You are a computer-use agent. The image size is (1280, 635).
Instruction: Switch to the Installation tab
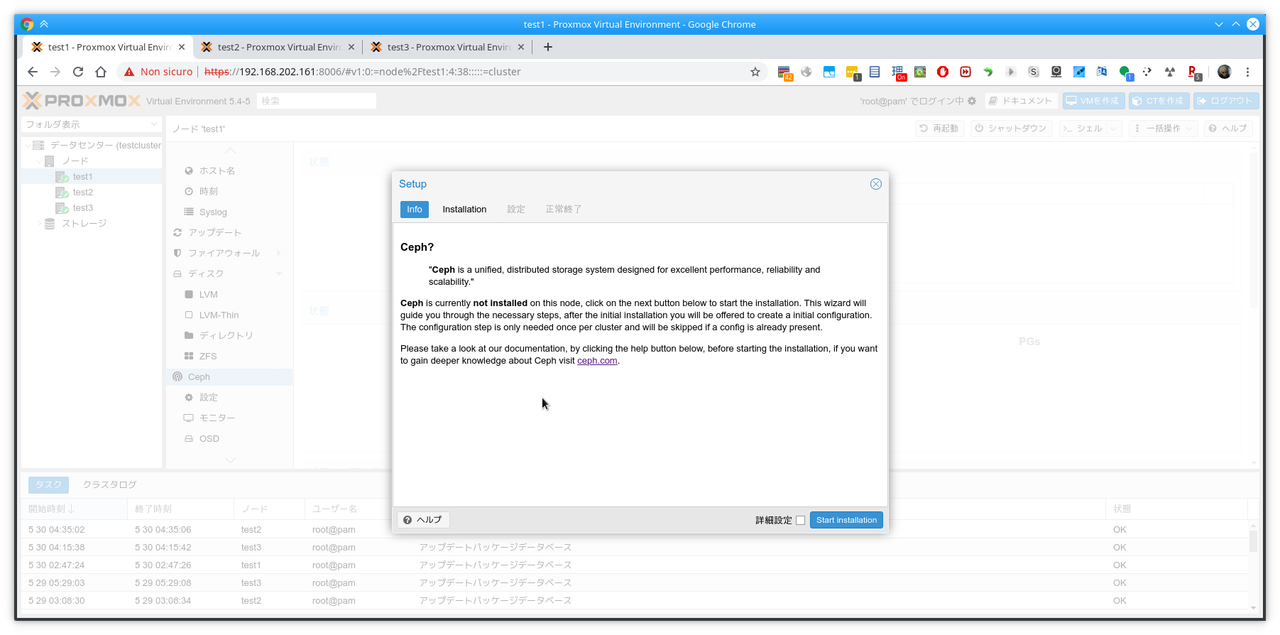[x=464, y=209]
